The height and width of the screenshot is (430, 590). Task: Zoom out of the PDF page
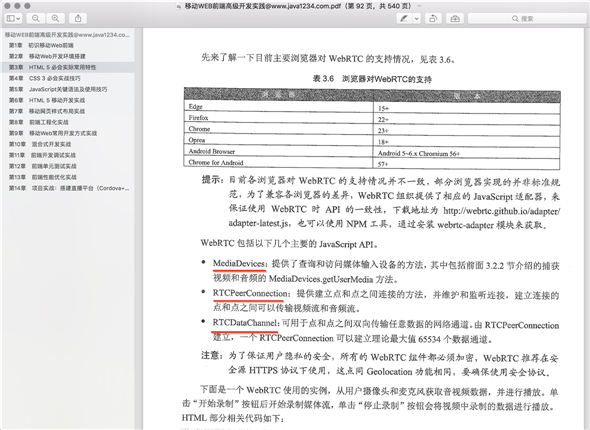pos(35,18)
